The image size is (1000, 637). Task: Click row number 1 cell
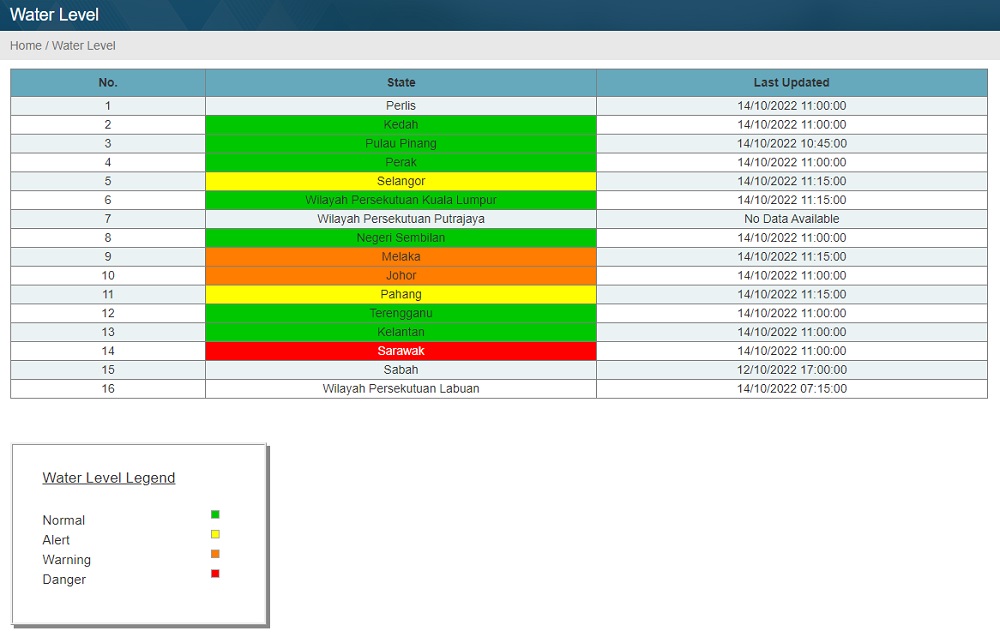click(x=108, y=106)
